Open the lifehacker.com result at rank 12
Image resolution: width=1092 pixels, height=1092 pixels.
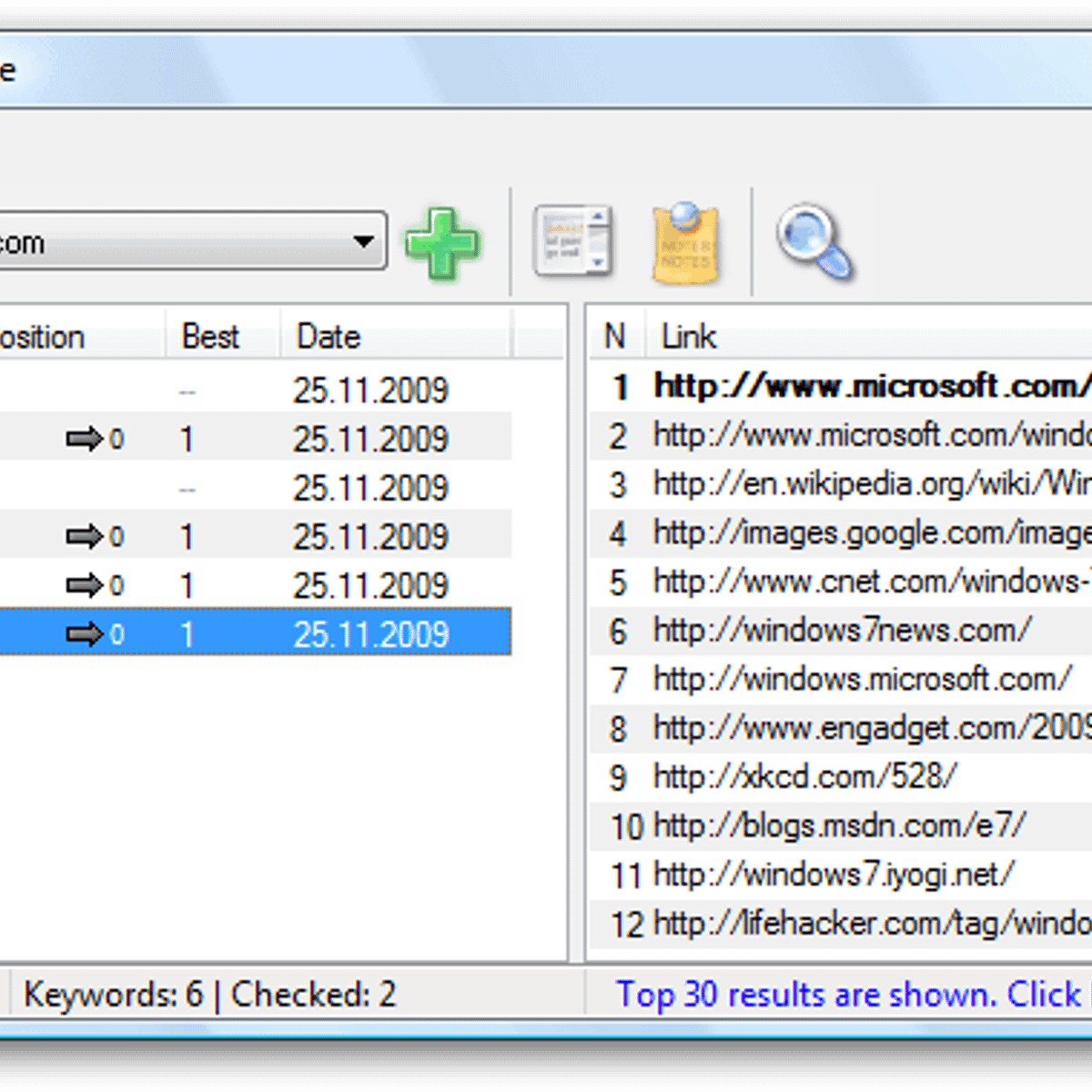pyautogui.click(x=871, y=924)
